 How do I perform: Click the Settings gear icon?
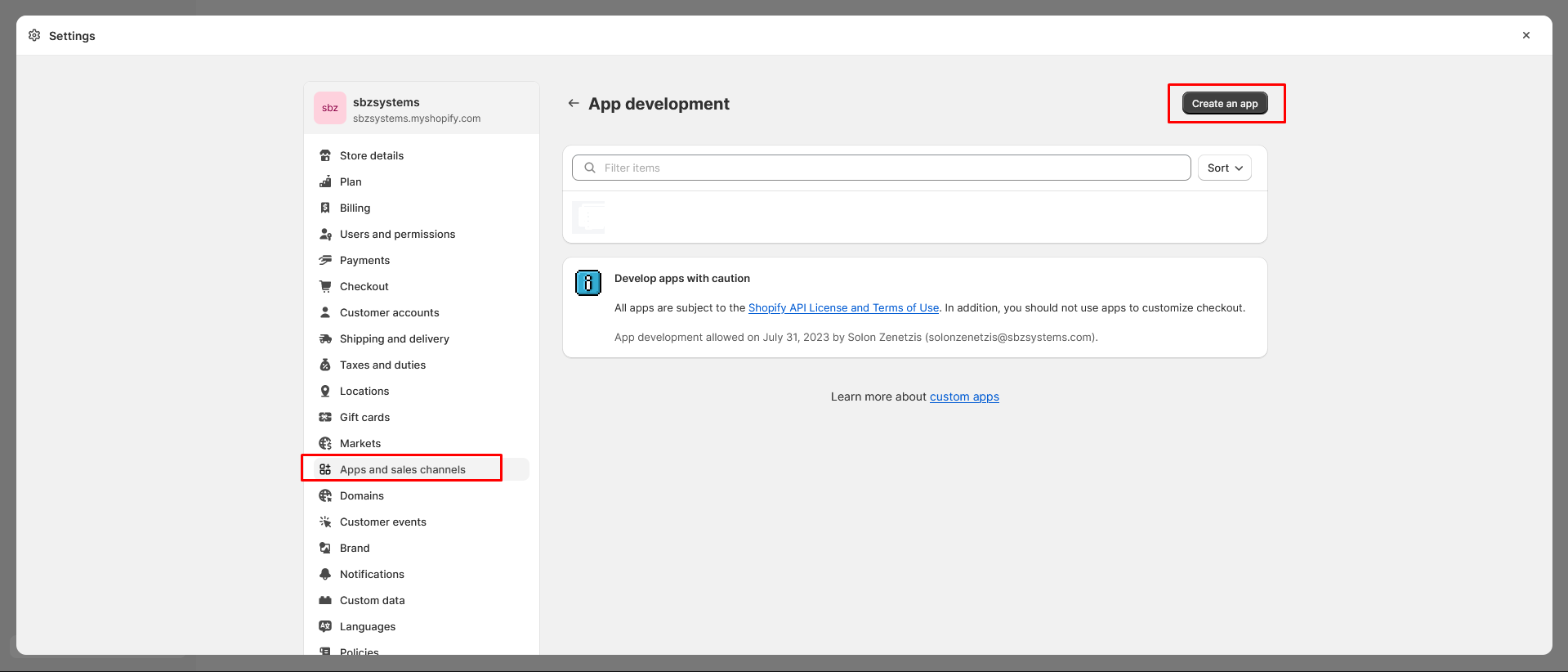34,35
